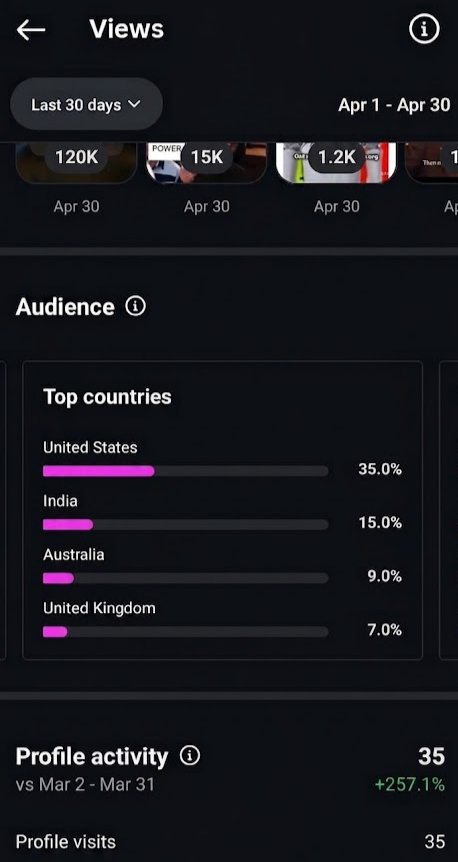Tap the Profile activity heading

tap(92, 756)
